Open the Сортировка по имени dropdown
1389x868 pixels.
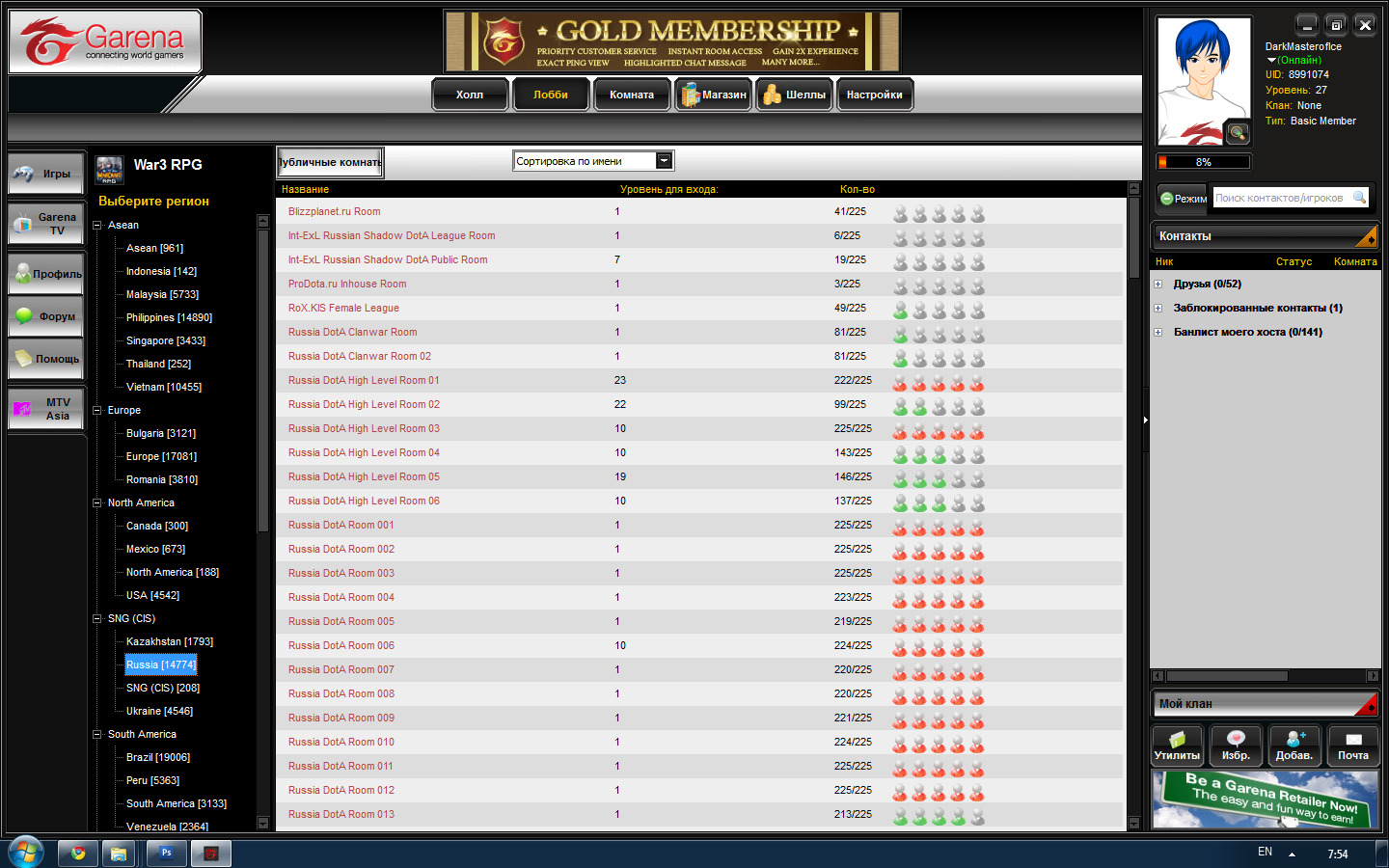tap(665, 161)
